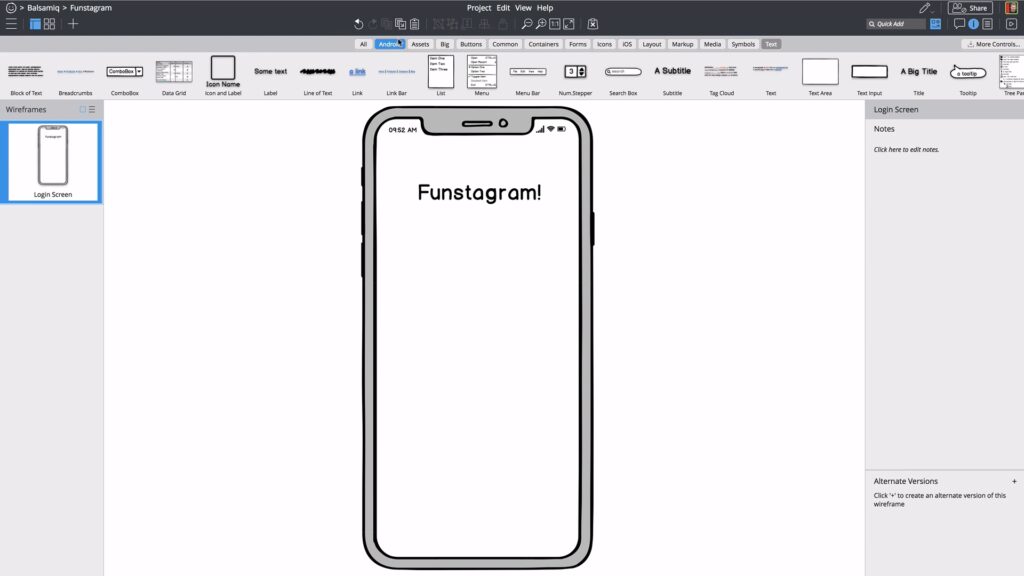1024x576 pixels.
Task: Expand the More Controls dropdown
Action: [992, 44]
